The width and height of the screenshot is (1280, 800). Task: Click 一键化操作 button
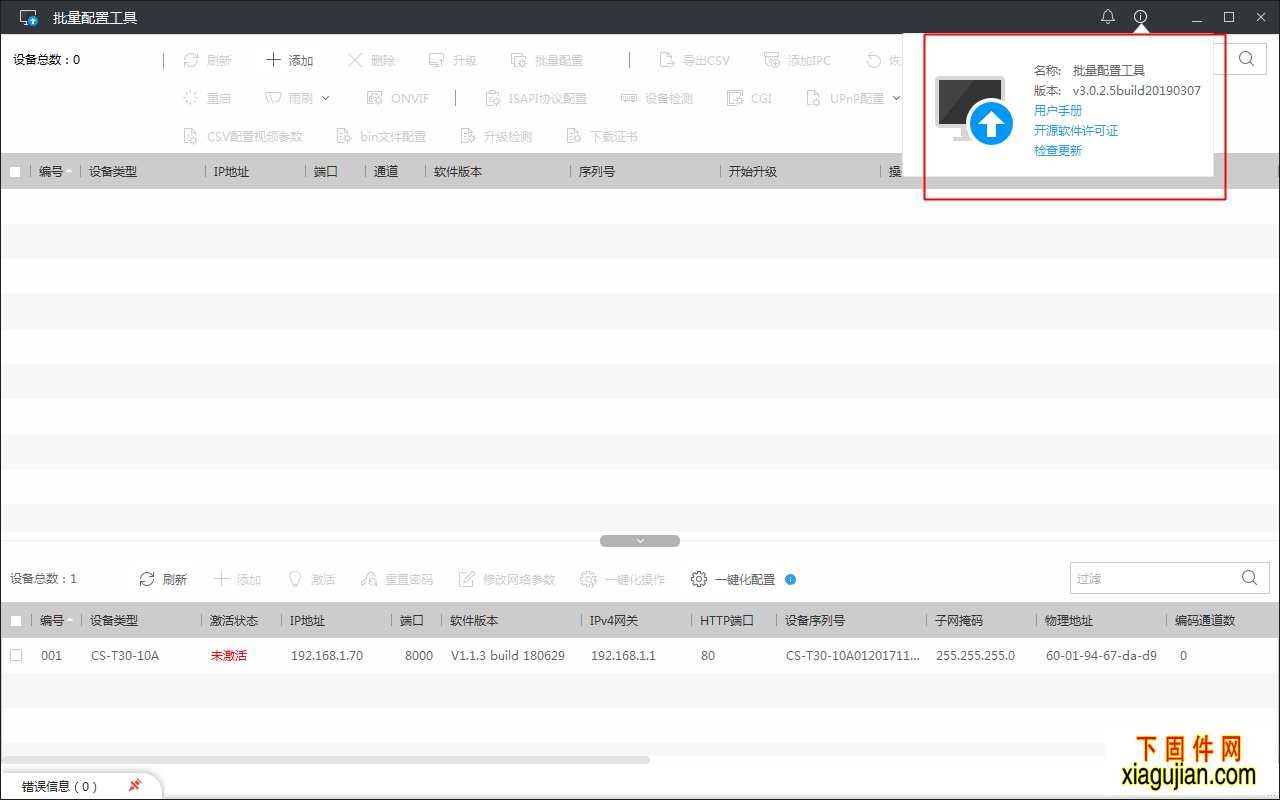623,579
